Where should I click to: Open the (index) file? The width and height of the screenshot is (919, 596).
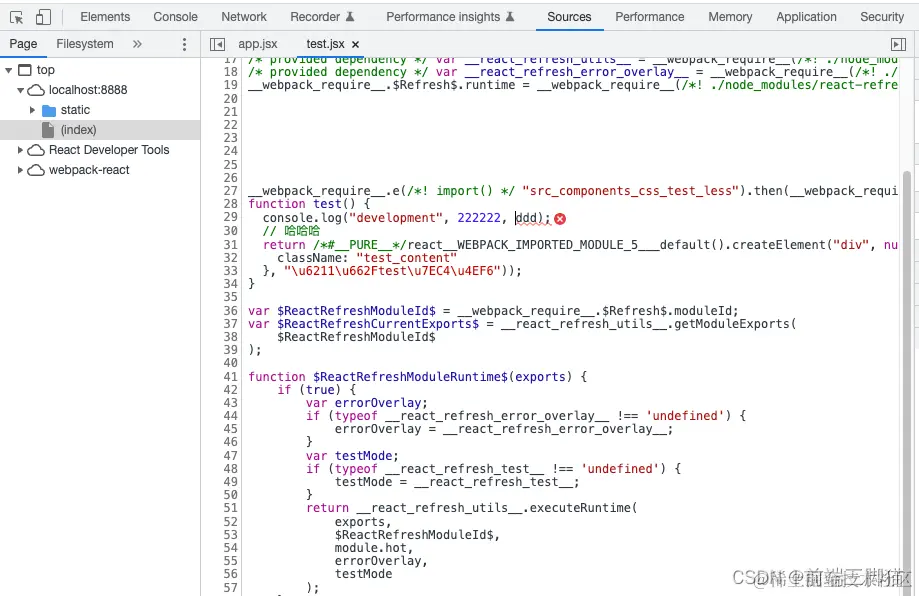[x=79, y=130]
